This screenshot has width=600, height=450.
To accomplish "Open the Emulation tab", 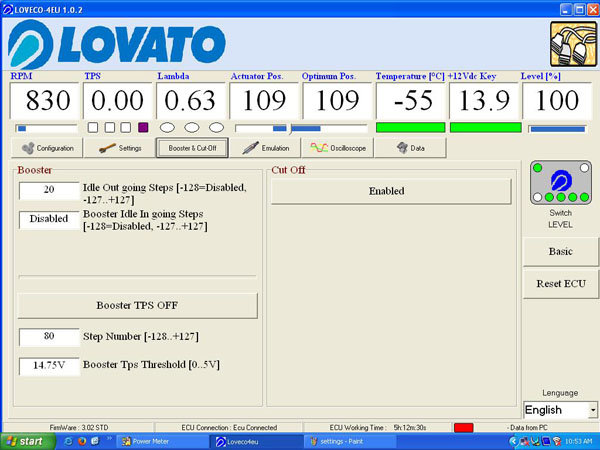I will point(265,148).
